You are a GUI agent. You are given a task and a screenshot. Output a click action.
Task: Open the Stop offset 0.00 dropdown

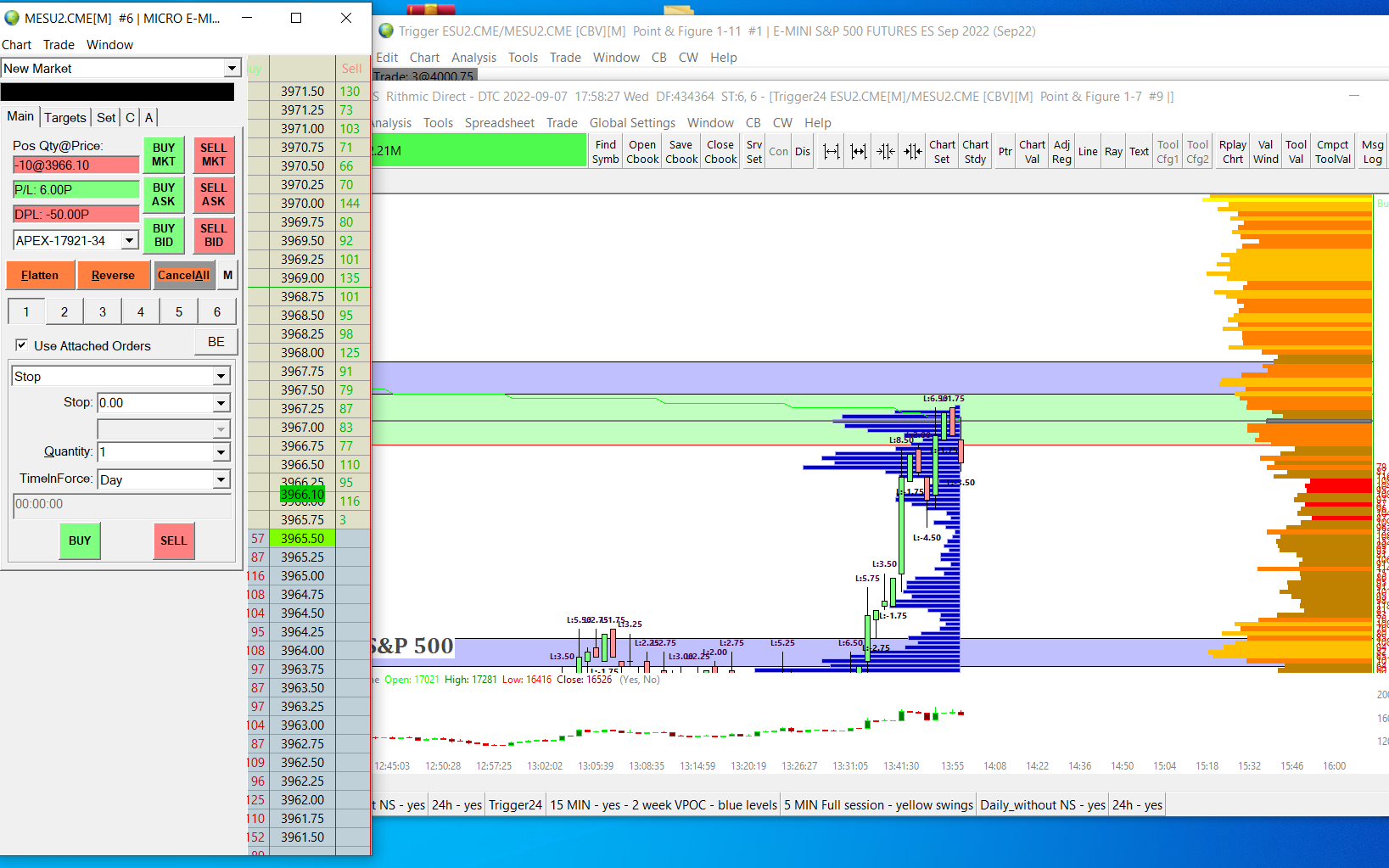tap(221, 402)
